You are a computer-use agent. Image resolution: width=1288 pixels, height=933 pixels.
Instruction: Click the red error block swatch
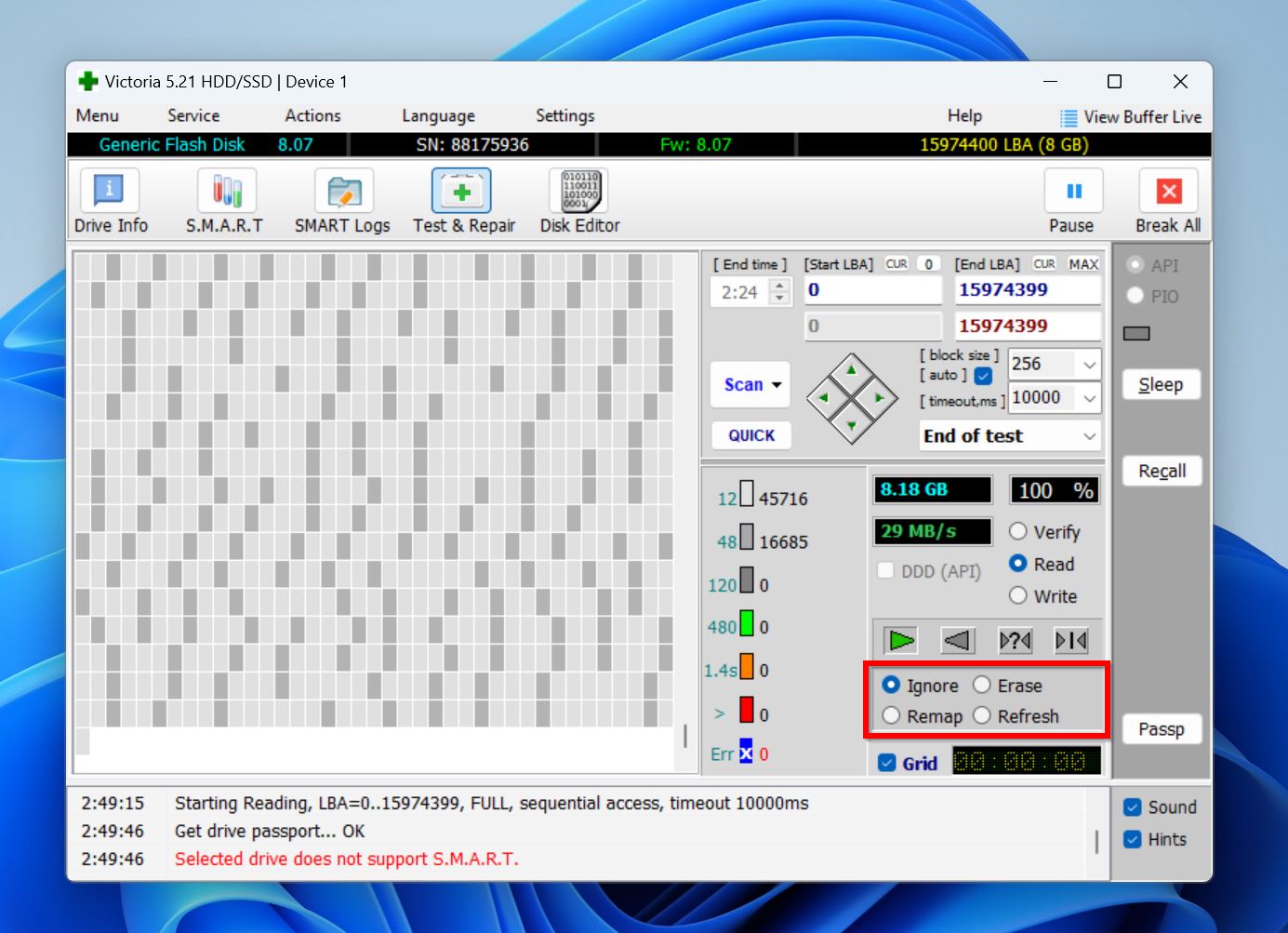click(747, 711)
